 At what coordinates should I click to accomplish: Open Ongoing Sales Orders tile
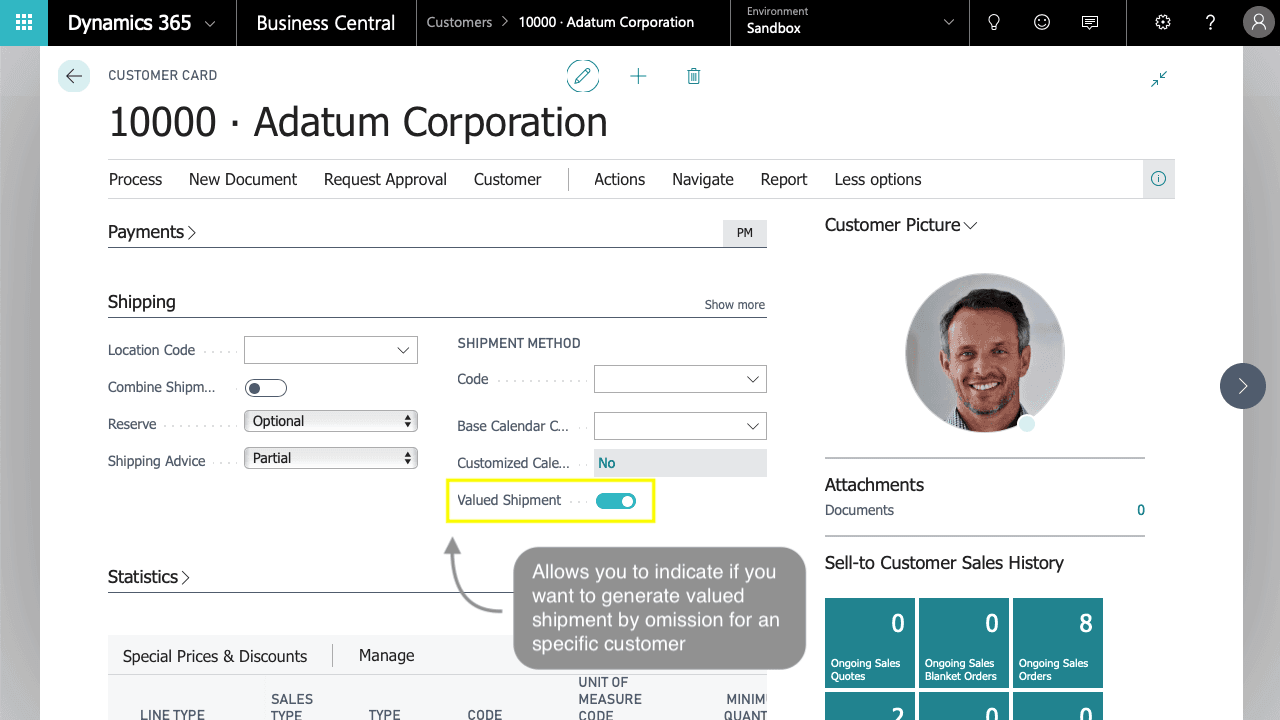pos(1058,643)
